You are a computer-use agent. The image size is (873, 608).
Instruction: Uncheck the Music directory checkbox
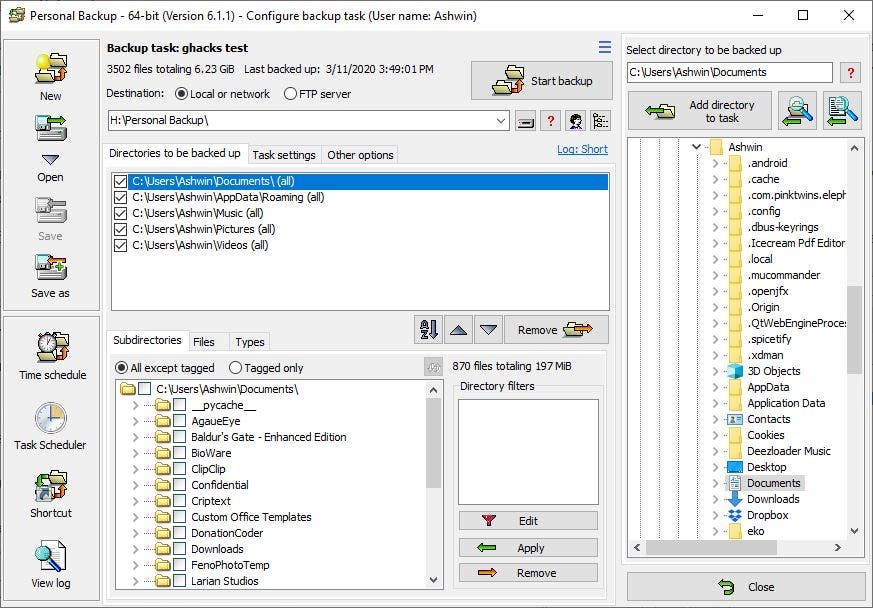tap(120, 213)
